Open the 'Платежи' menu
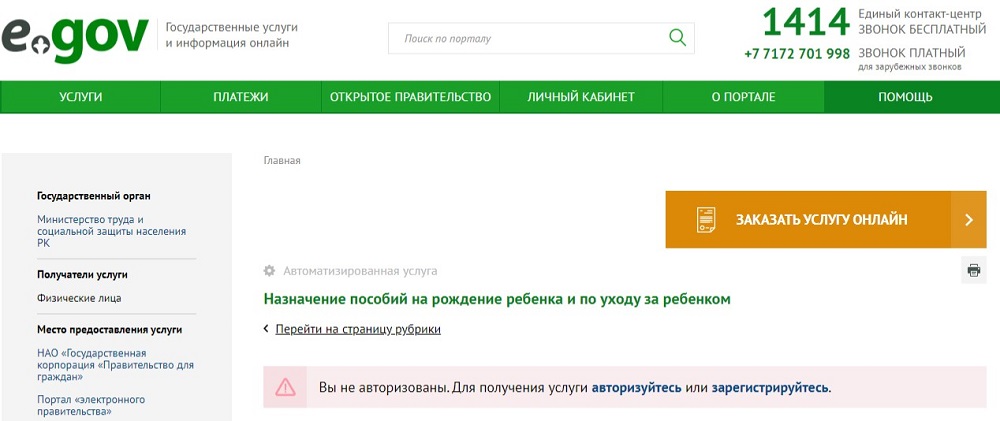The height and width of the screenshot is (421, 1000). [x=241, y=97]
